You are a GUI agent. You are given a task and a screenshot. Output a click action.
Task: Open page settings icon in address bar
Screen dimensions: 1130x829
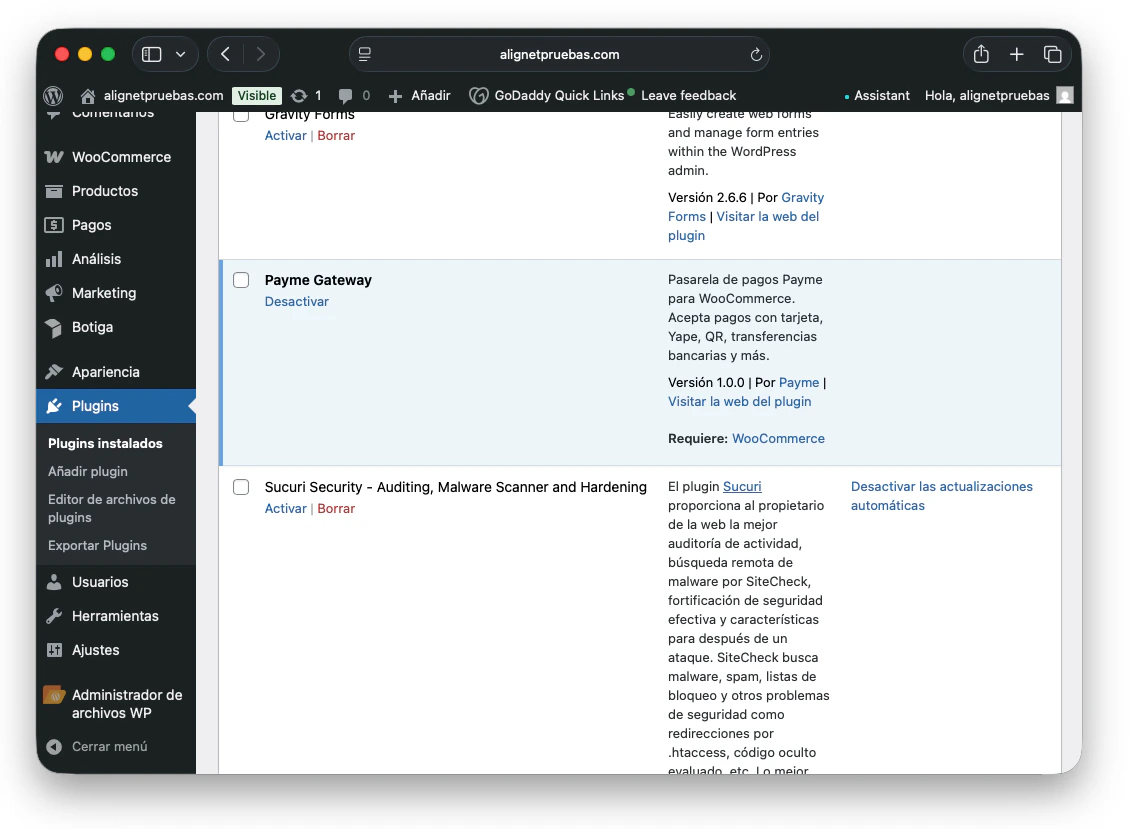[365, 54]
